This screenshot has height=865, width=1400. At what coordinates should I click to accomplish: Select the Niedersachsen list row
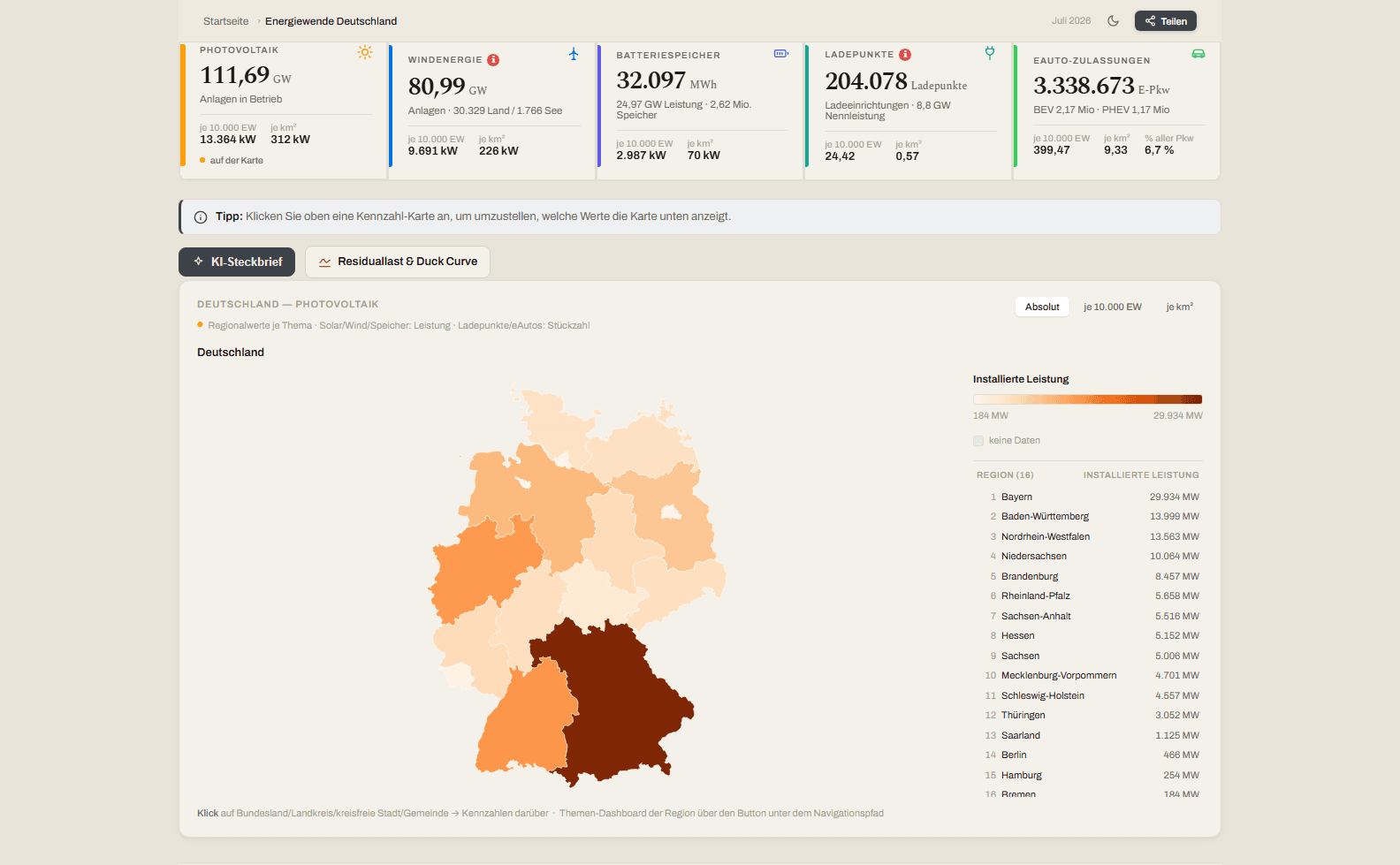tap(1088, 557)
